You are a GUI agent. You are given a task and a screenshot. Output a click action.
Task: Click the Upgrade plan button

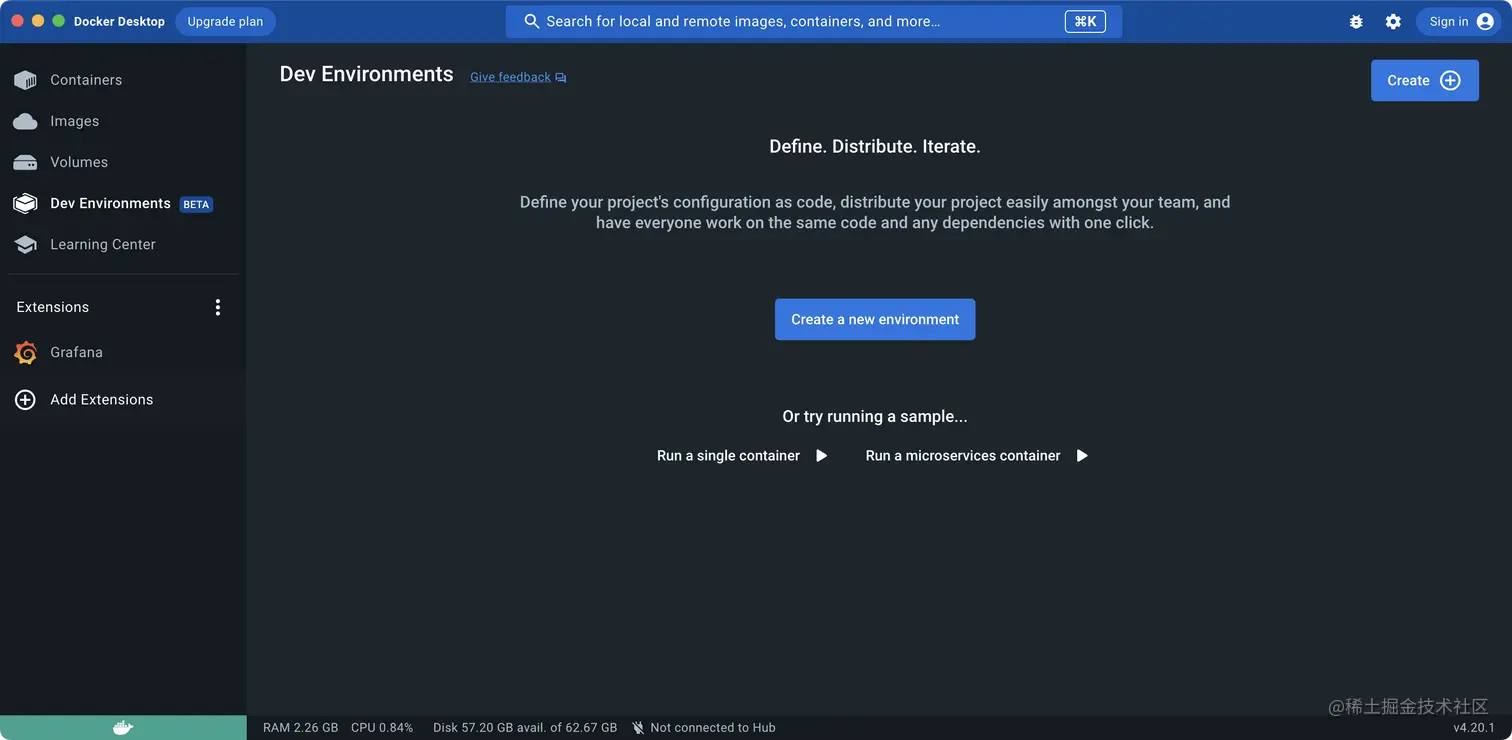click(225, 21)
